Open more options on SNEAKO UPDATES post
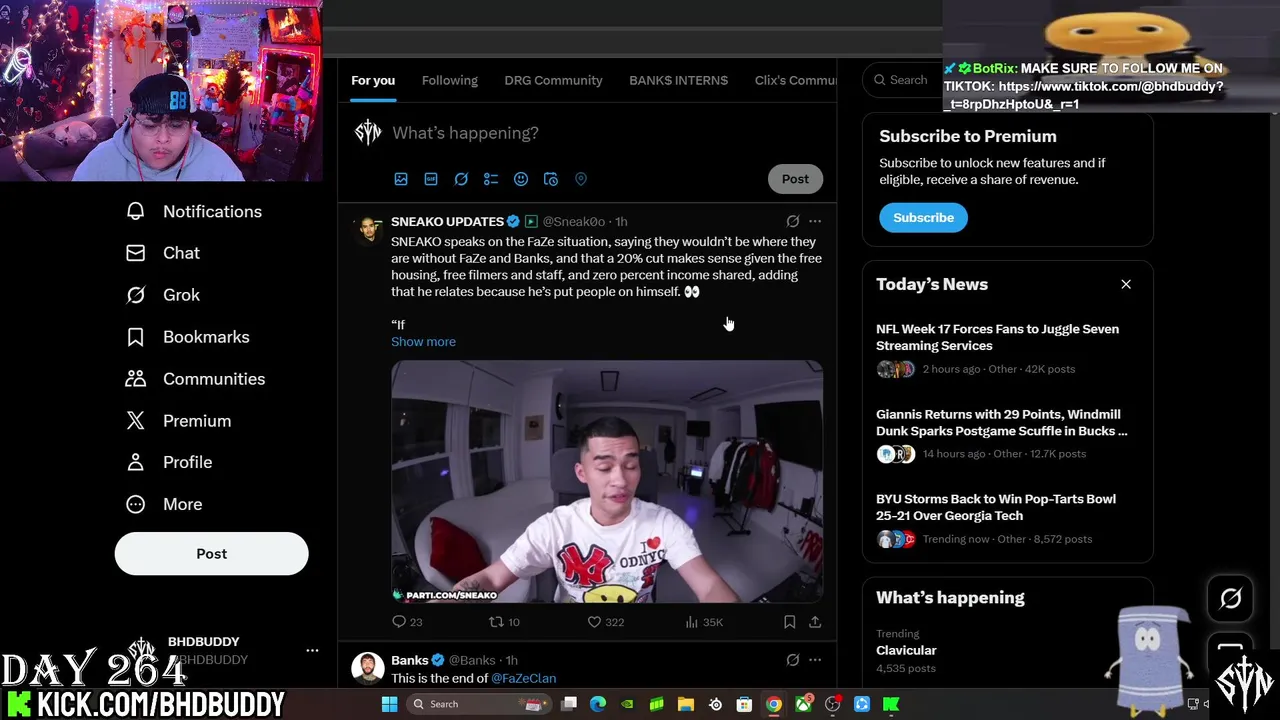The height and width of the screenshot is (720, 1280). click(815, 221)
